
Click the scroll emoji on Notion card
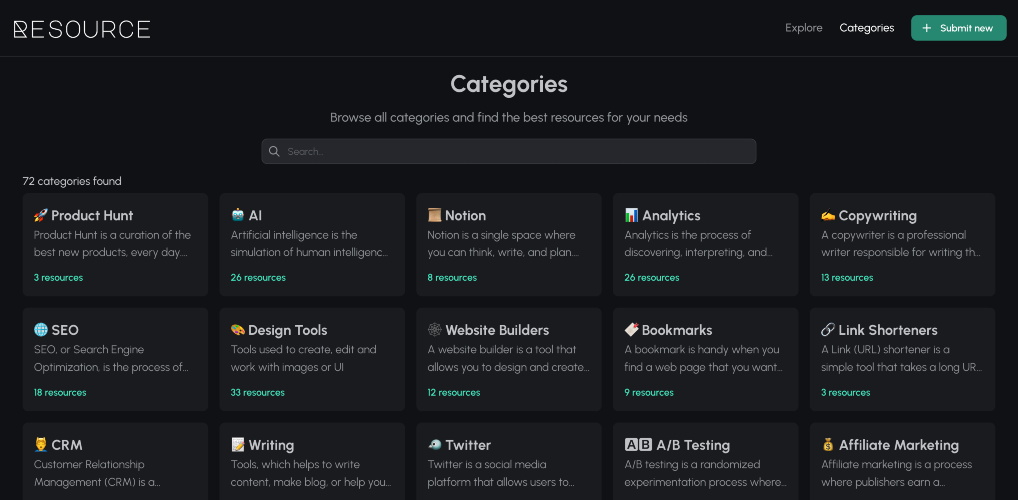434,215
